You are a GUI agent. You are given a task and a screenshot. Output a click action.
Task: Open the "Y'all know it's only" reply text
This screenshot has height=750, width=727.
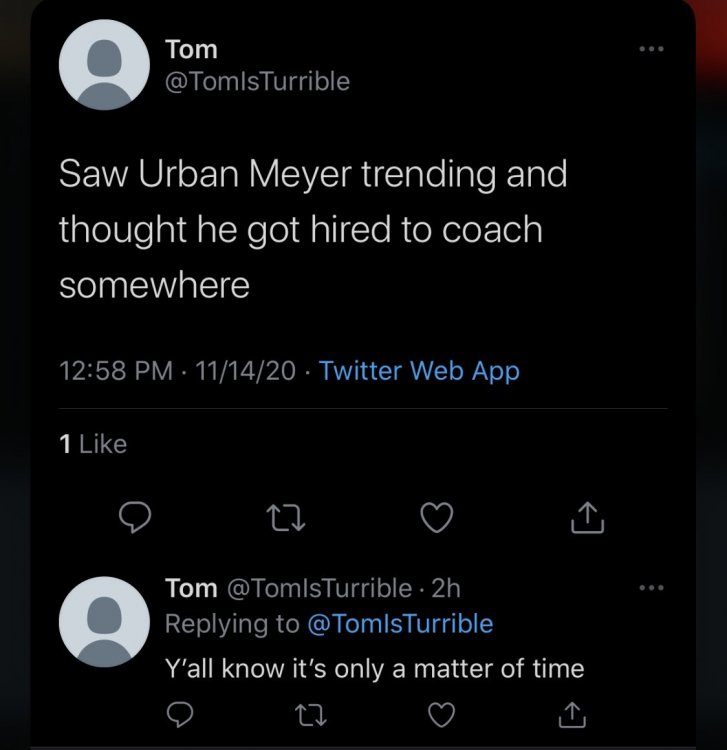[374, 668]
